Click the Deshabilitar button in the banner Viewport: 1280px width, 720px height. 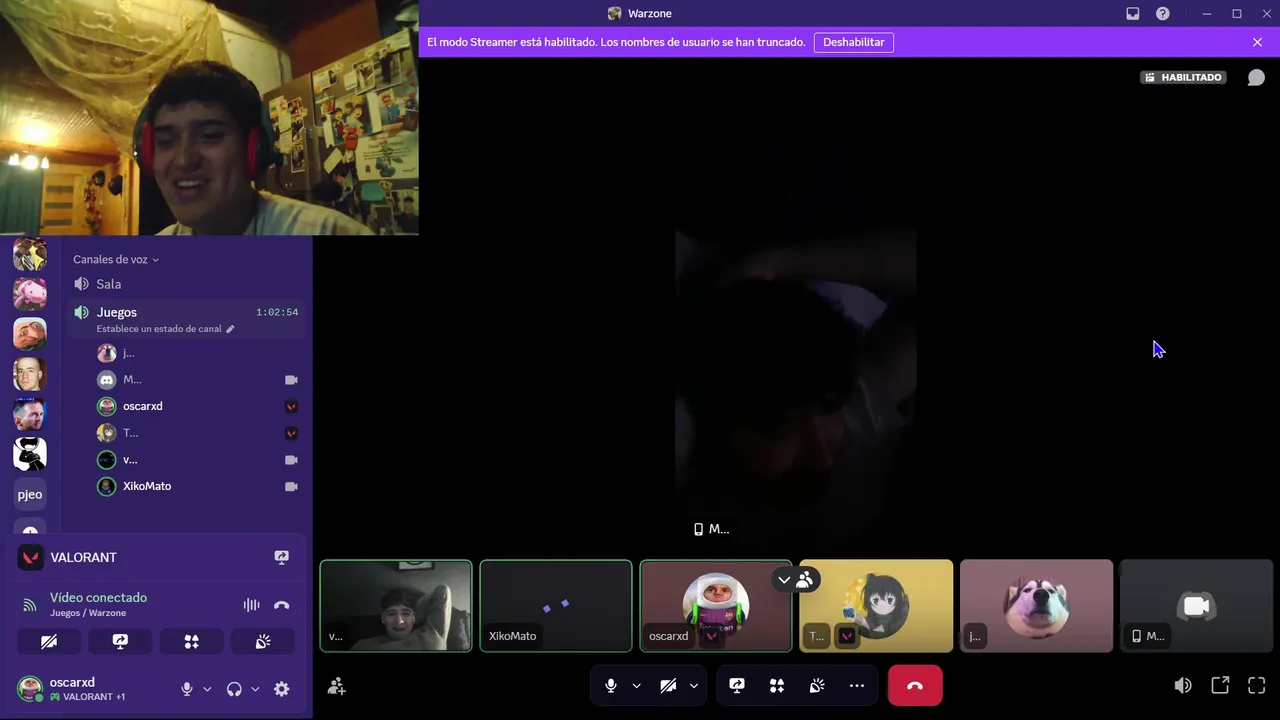click(x=854, y=42)
